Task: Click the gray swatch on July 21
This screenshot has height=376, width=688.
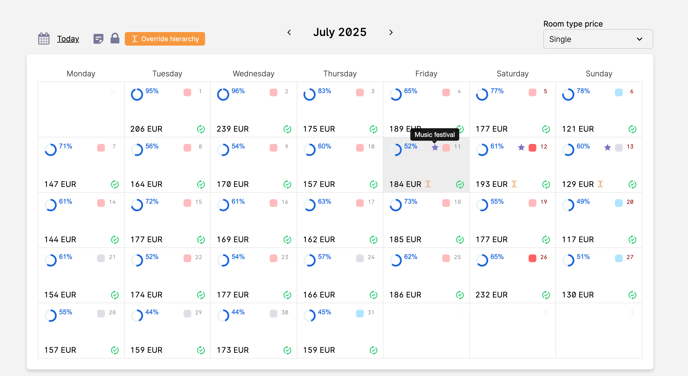Action: (101, 258)
